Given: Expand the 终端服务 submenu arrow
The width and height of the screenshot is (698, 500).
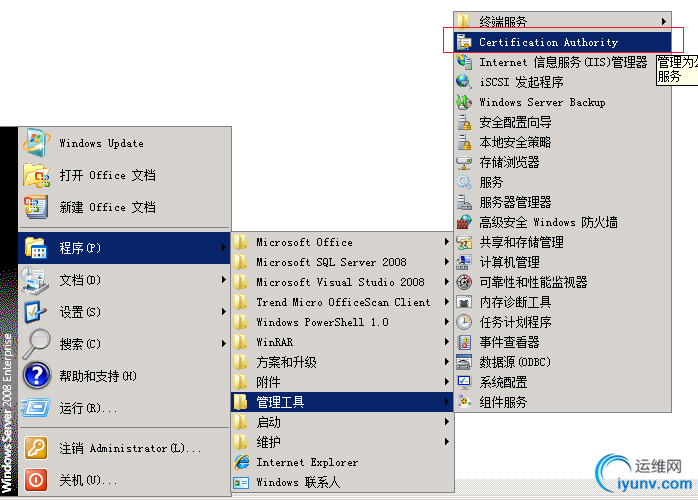Looking at the screenshot, I should [664, 21].
